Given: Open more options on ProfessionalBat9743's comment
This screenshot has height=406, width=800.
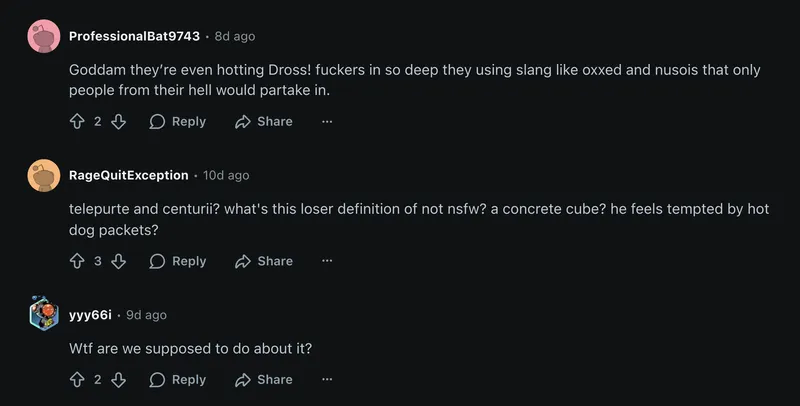Looking at the screenshot, I should point(327,121).
